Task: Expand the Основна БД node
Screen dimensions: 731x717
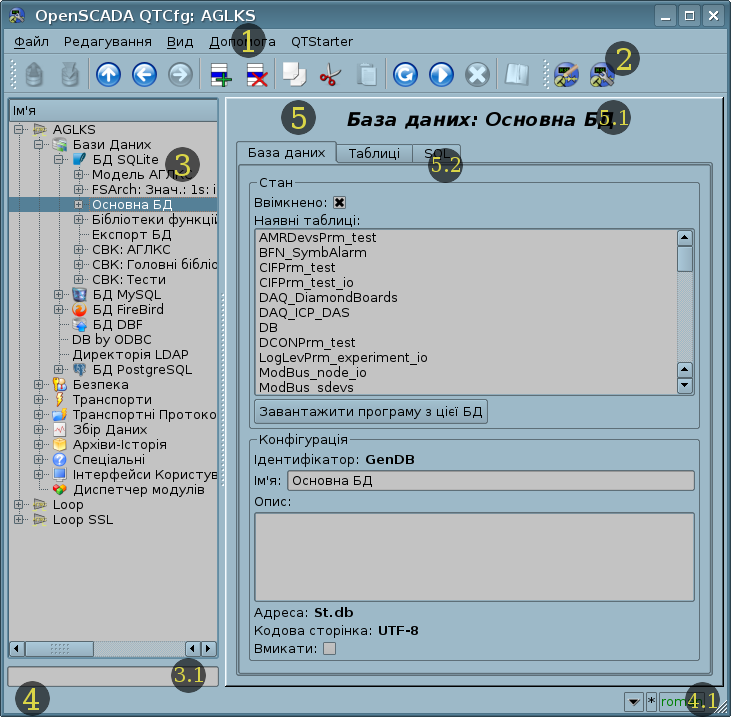Action: tap(79, 205)
